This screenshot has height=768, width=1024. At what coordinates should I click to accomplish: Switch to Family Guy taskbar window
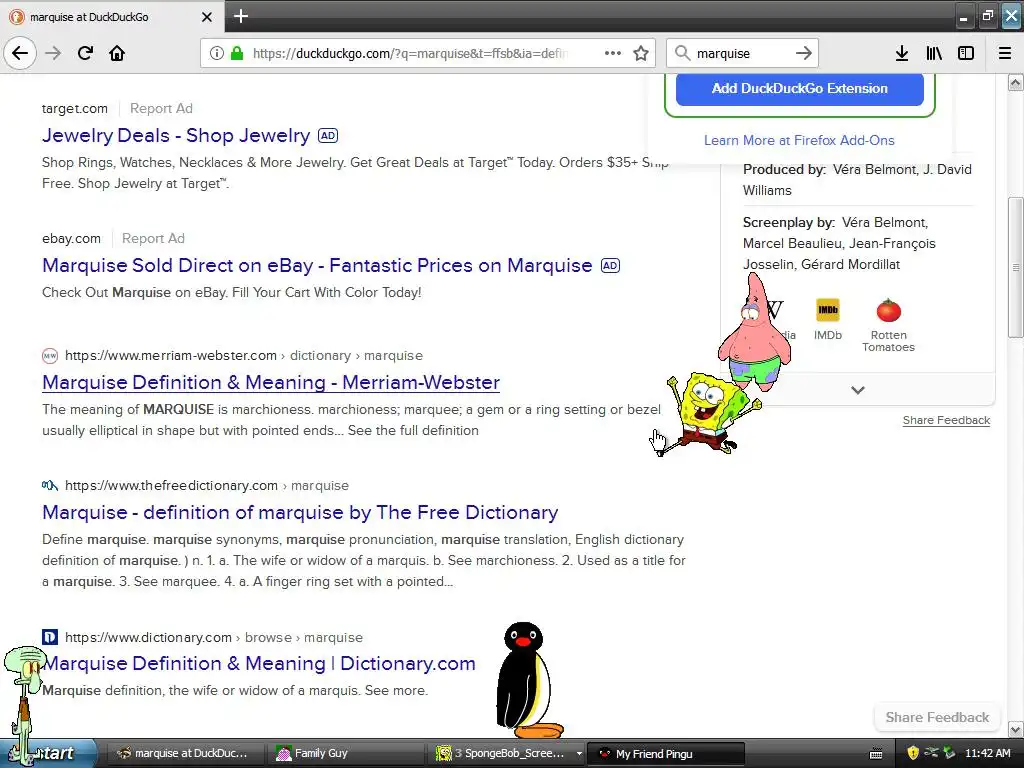tap(347, 753)
